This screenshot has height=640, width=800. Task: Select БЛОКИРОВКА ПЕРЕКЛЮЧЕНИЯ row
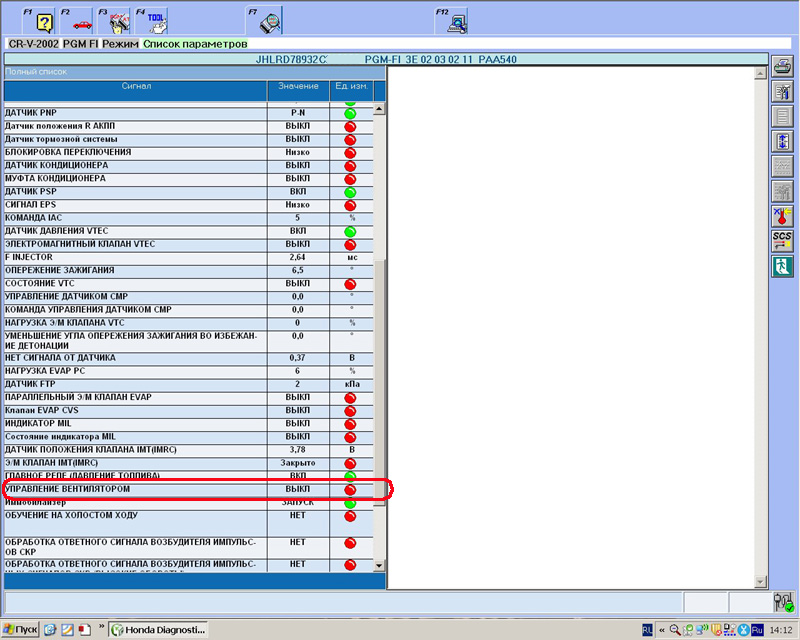tap(189, 153)
